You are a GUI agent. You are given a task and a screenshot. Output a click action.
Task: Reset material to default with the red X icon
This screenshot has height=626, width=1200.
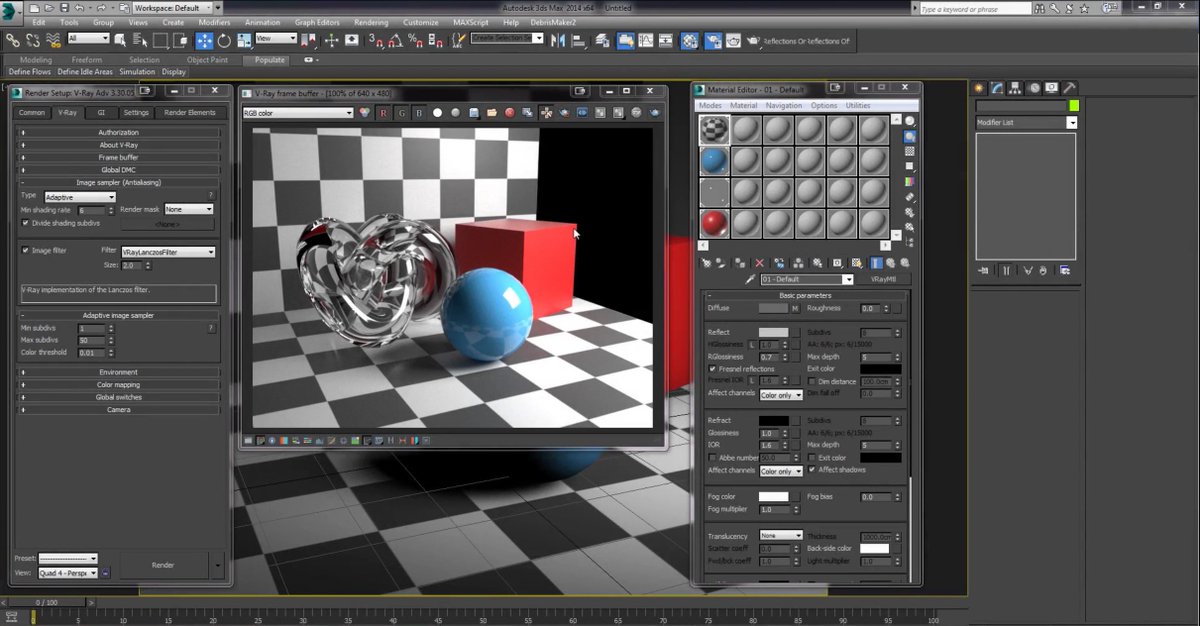[759, 263]
